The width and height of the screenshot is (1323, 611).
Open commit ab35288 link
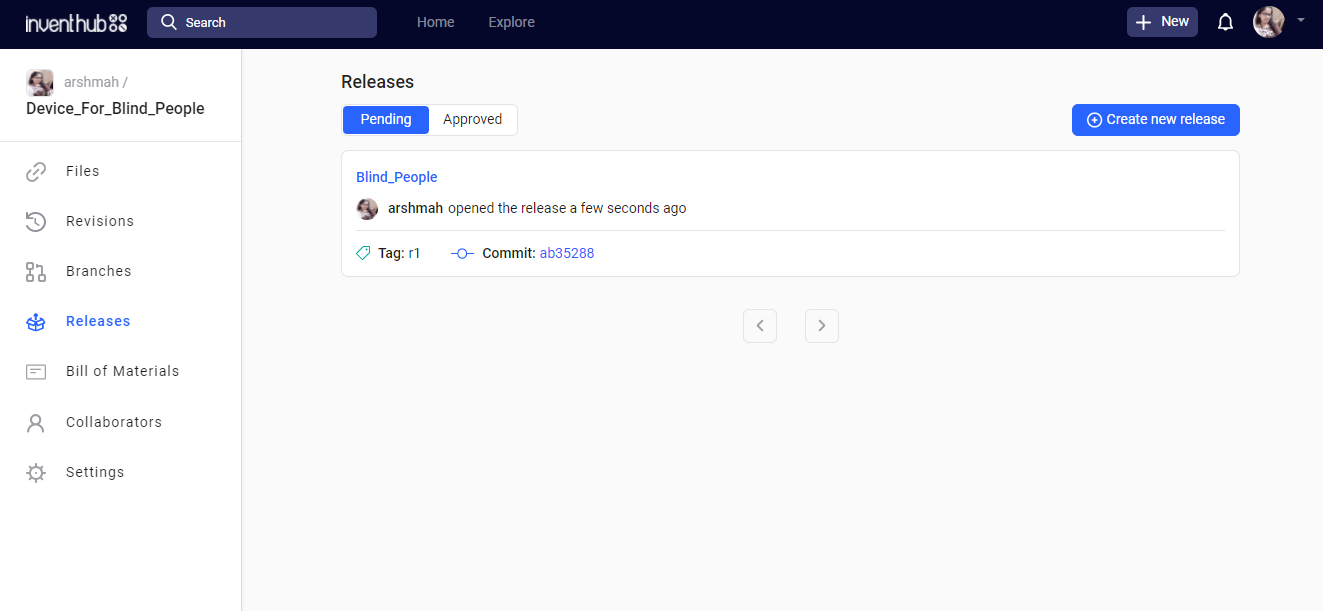(567, 253)
